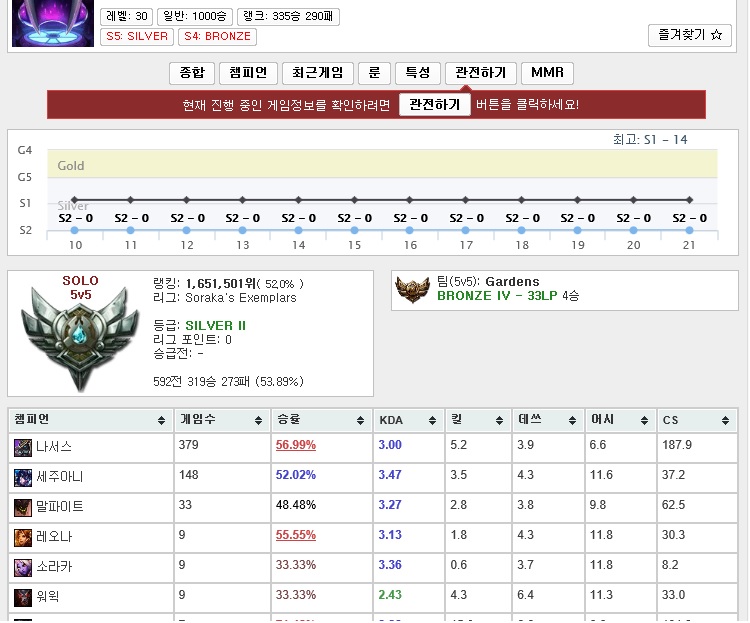Viewport: 750px width, 623px height.
Task: Open the 종합 tab
Action: pyautogui.click(x=192, y=73)
